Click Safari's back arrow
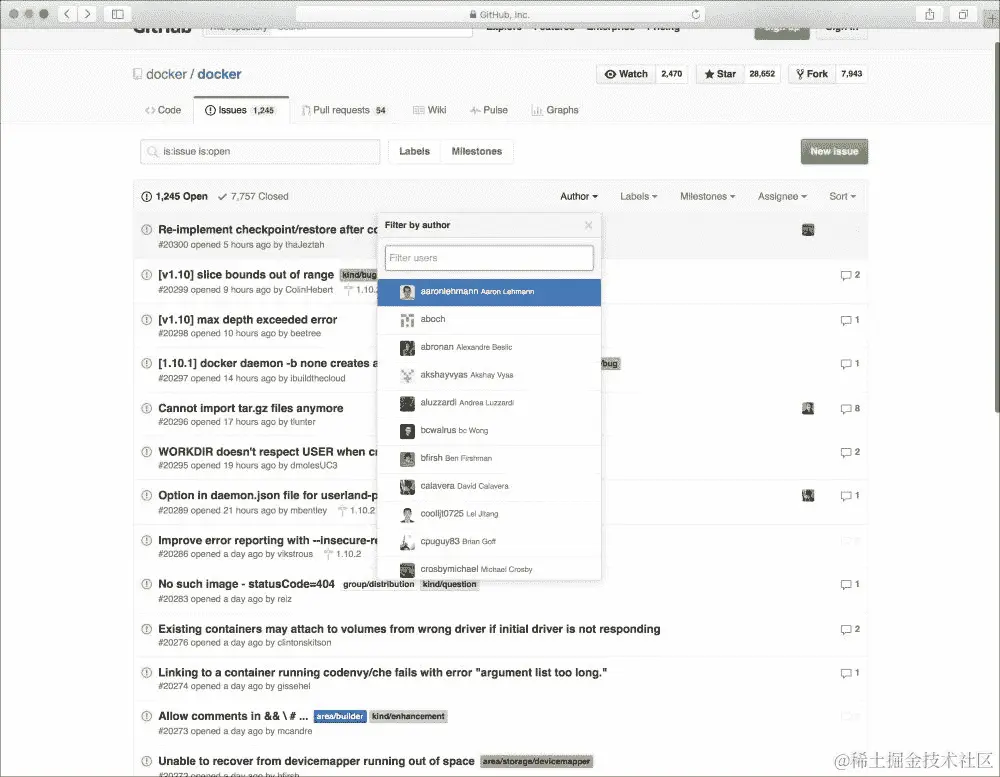1000x777 pixels. [66, 13]
